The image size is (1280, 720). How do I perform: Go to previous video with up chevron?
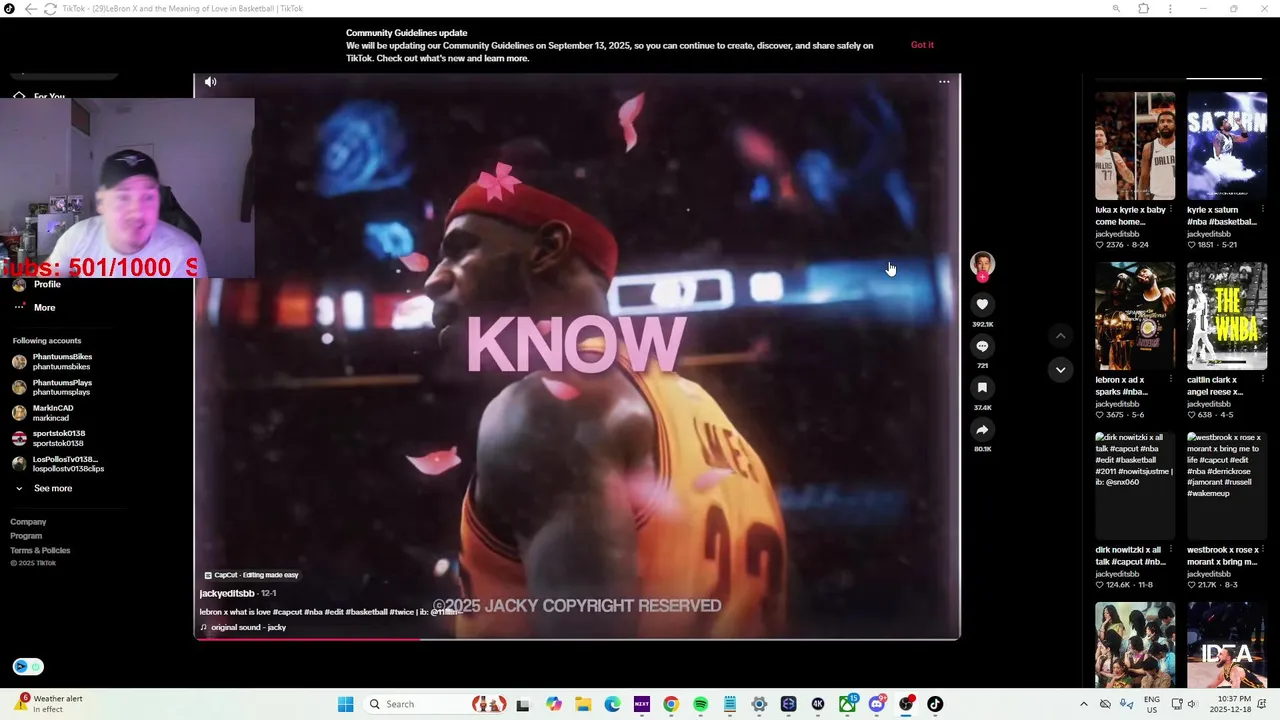coord(1061,336)
